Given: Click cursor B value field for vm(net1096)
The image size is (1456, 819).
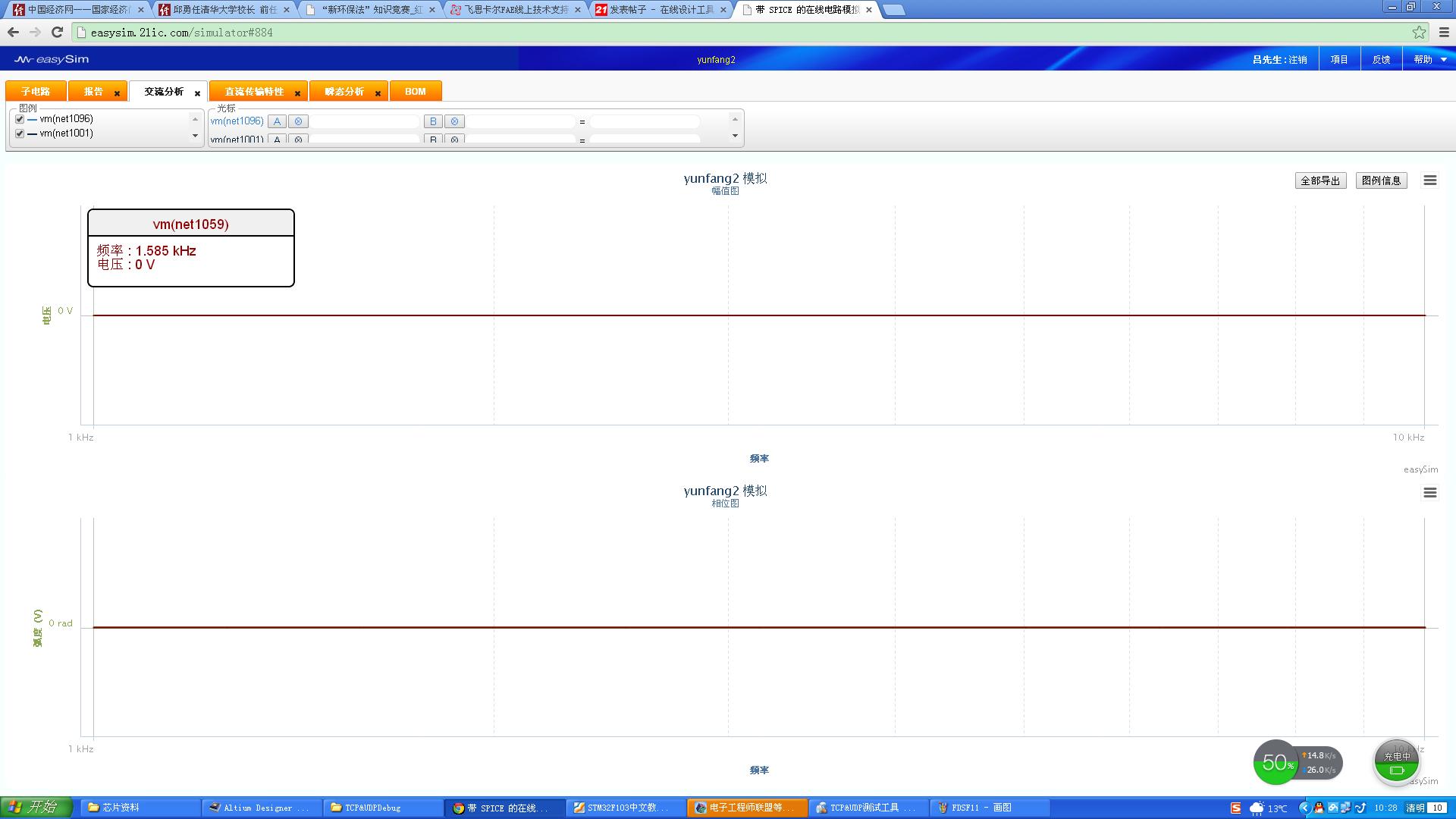Looking at the screenshot, I should click(x=521, y=121).
